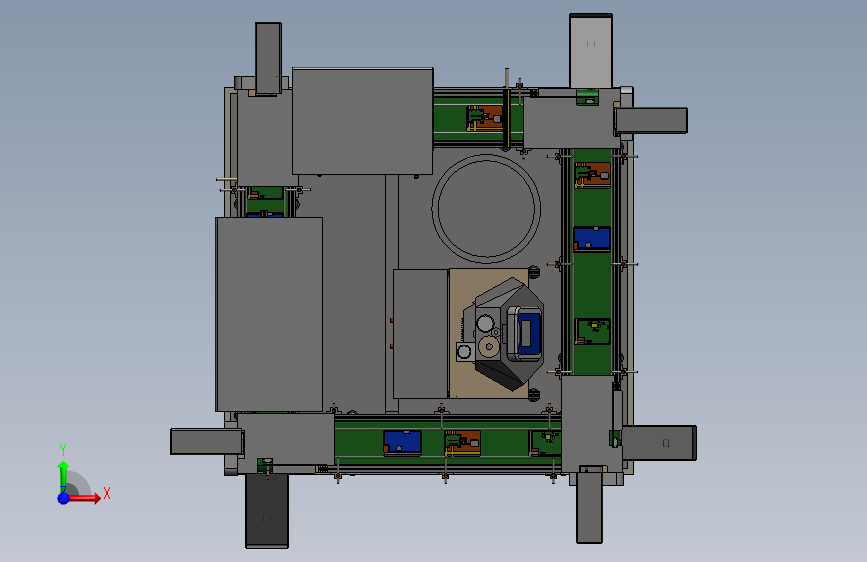This screenshot has height=562, width=867.
Task: Select the green circuit board on the right conveyor
Action: 593,331
